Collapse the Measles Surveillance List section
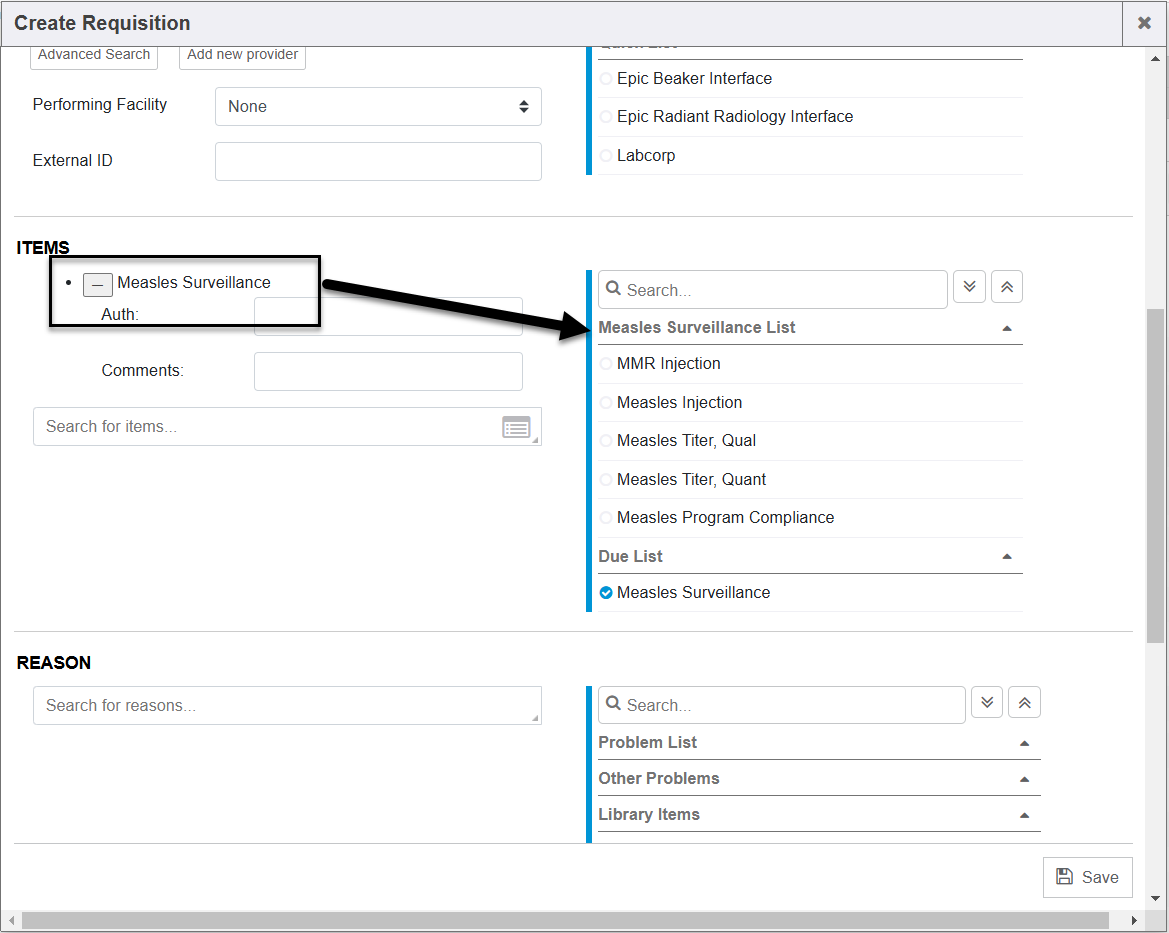The width and height of the screenshot is (1169, 933). pyautogui.click(x=1007, y=328)
